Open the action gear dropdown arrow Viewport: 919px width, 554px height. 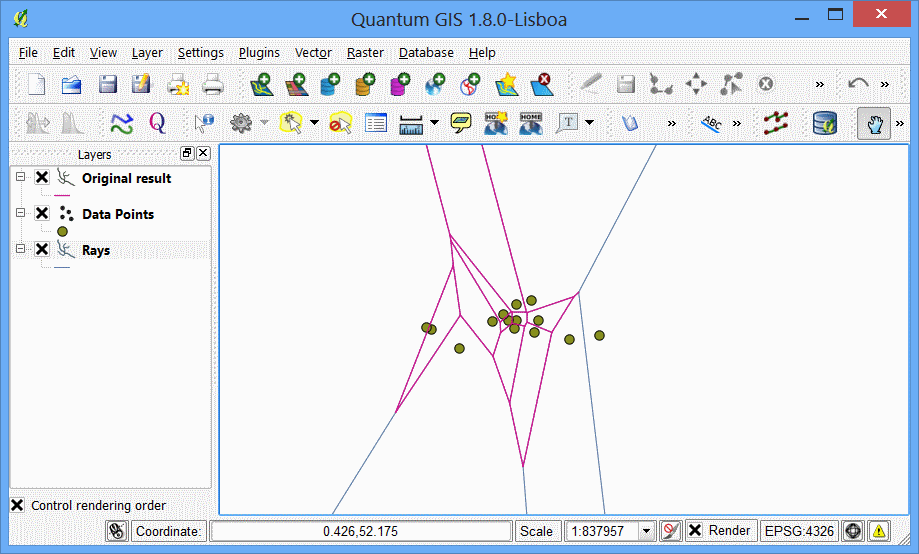[x=264, y=123]
